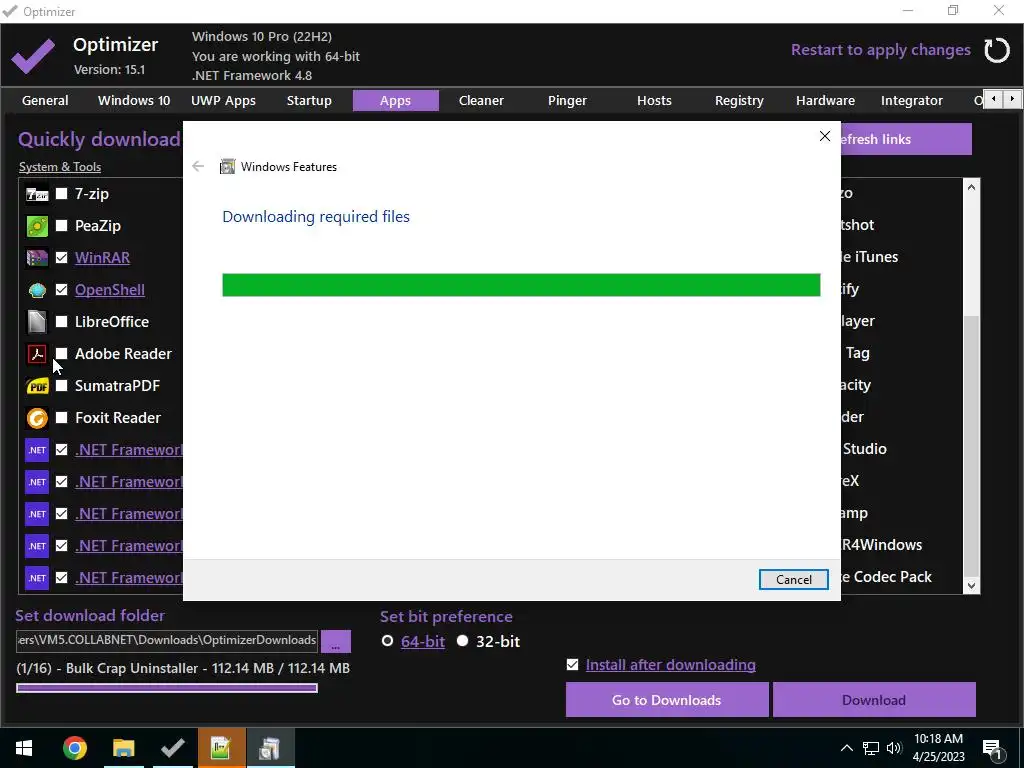This screenshot has height=768, width=1024.
Task: Click the LibreOffice app icon
Action: point(37,322)
